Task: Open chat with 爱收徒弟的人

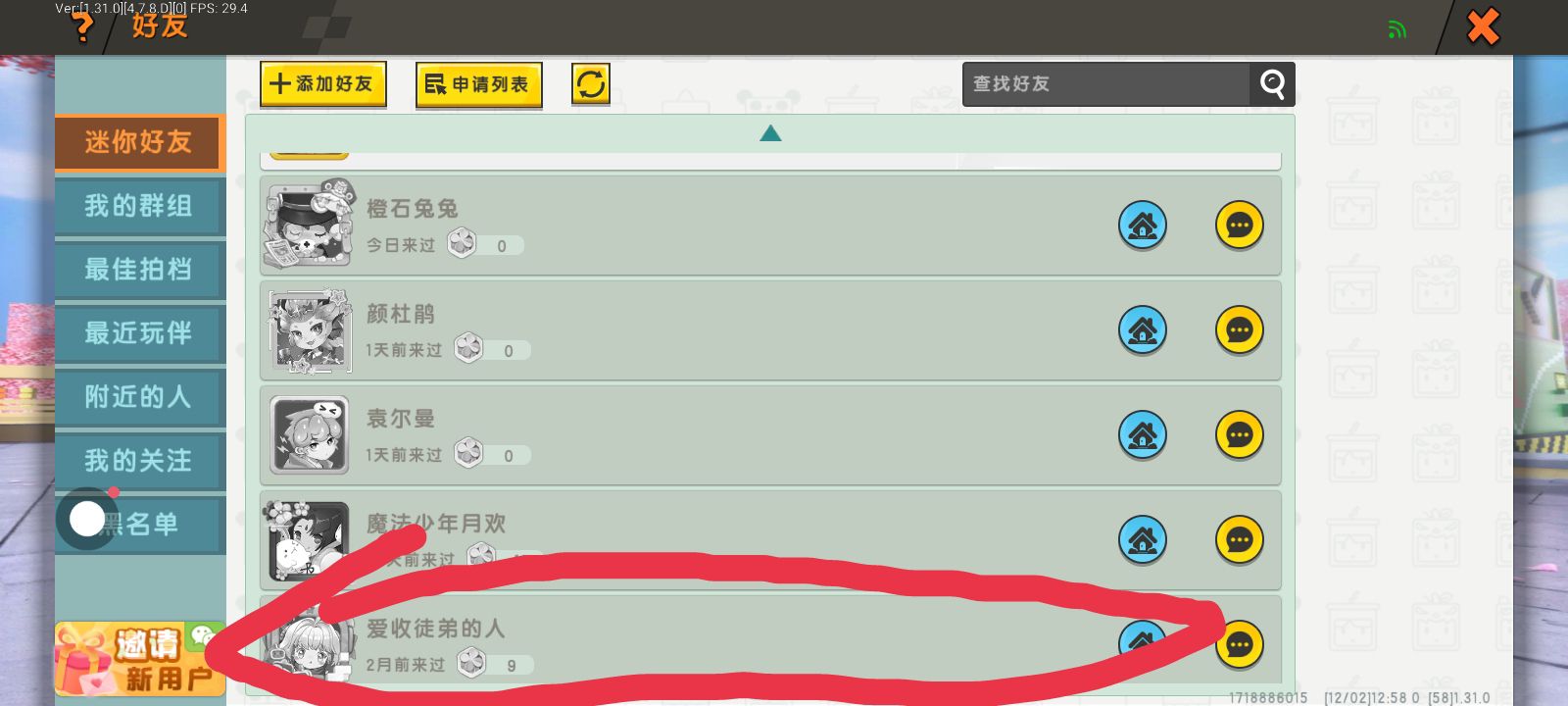Action: click(1240, 645)
